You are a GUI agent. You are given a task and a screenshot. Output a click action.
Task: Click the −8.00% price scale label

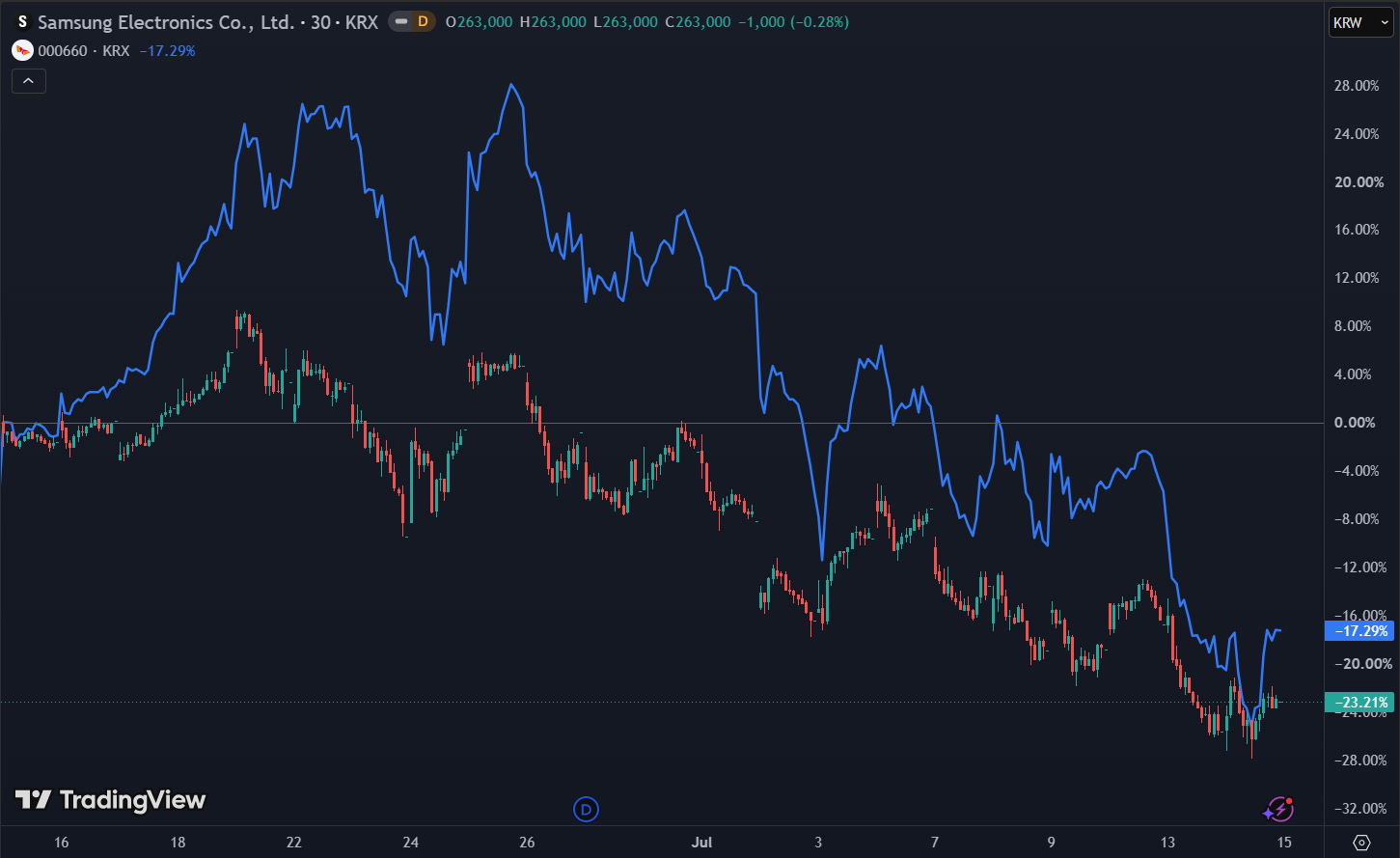point(1355,519)
